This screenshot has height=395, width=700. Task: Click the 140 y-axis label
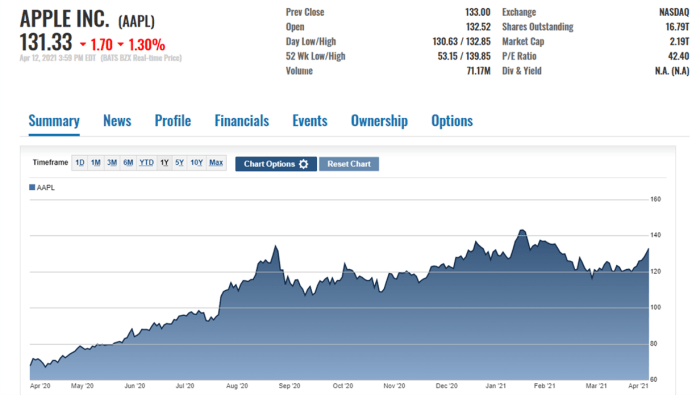tap(655, 235)
